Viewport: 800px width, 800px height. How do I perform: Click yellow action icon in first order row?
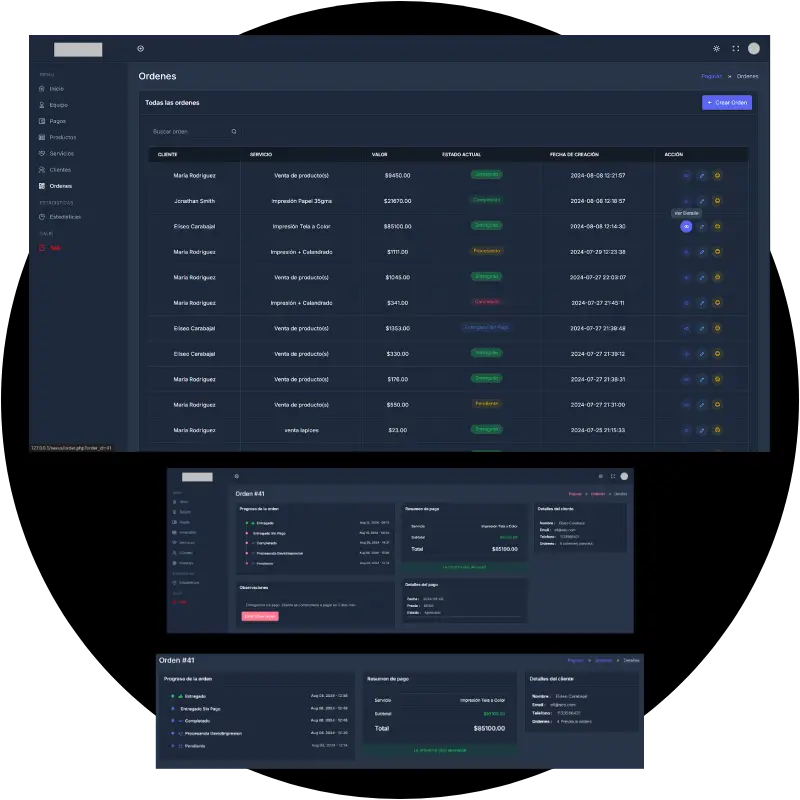[x=718, y=175]
